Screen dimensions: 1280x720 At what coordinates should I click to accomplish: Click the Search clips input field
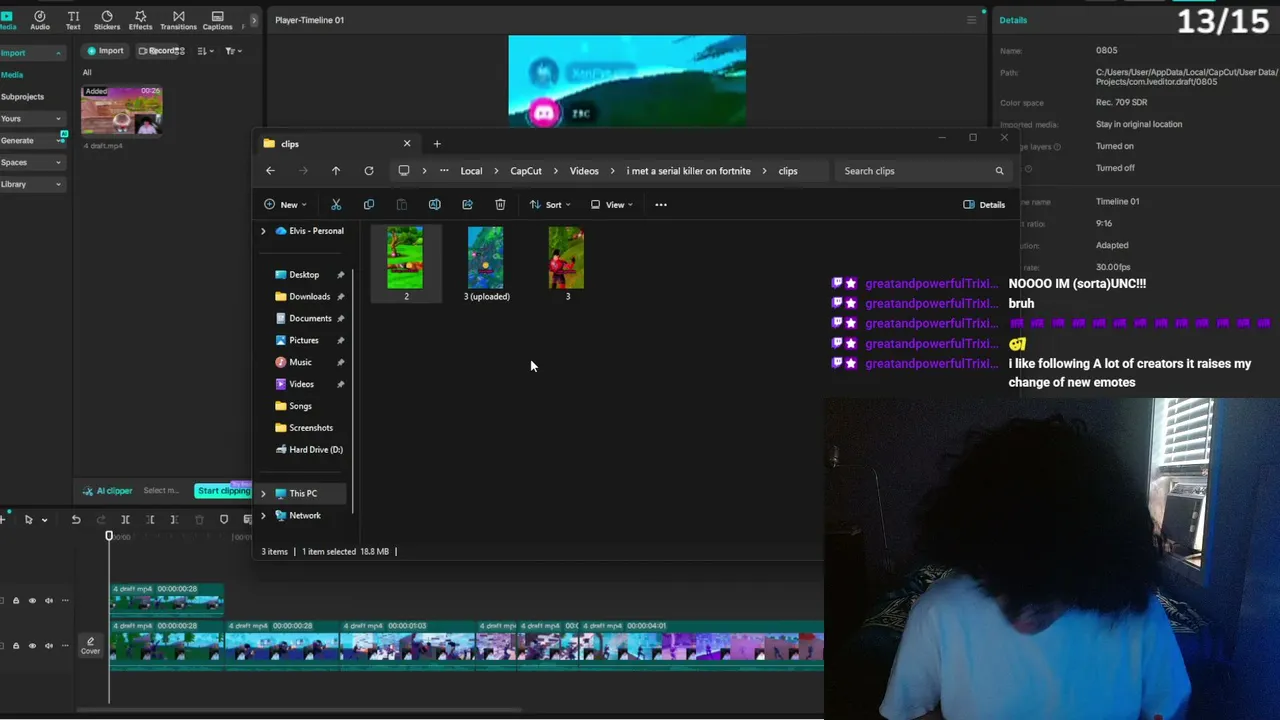[x=924, y=171]
